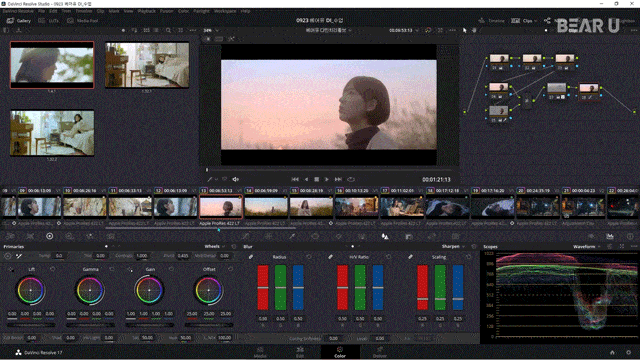Open the Keyframes palette icon
The image size is (640, 360).
tap(591, 236)
